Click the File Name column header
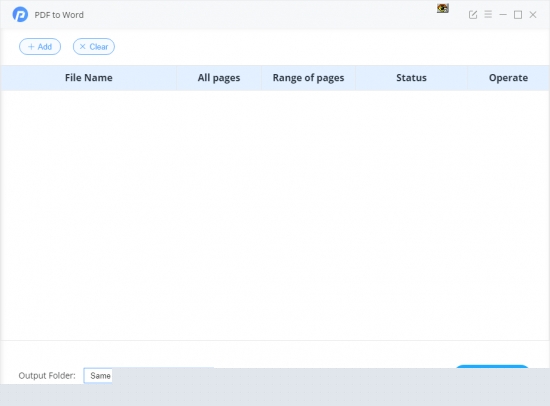Viewport: 550px width, 406px height. (x=88, y=78)
